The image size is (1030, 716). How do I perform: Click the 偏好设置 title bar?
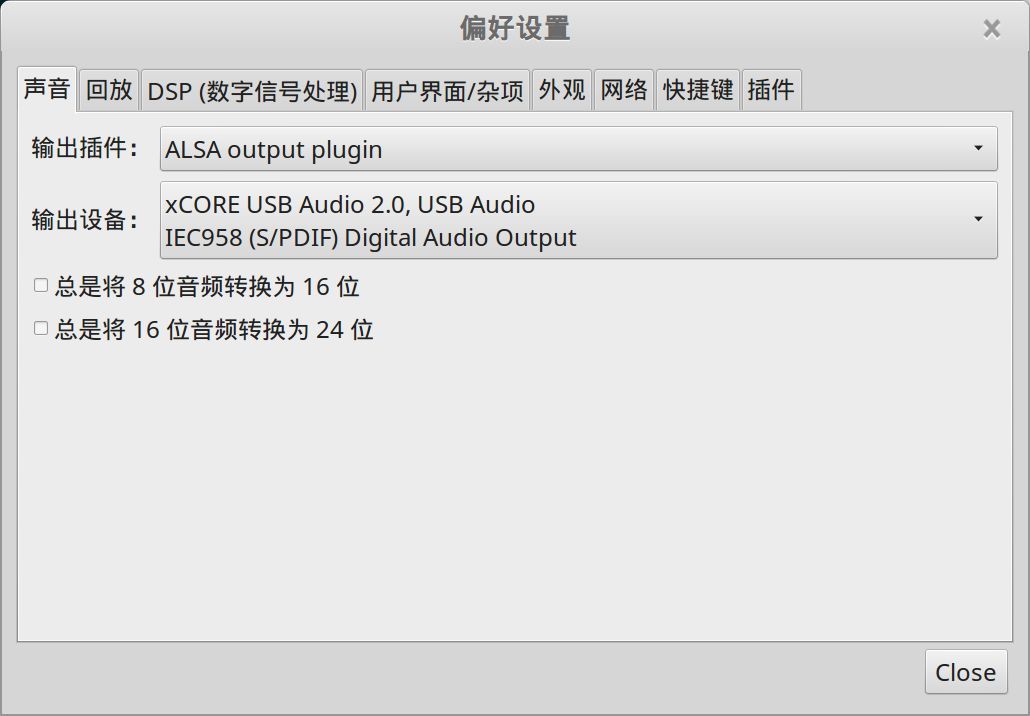pyautogui.click(x=514, y=28)
